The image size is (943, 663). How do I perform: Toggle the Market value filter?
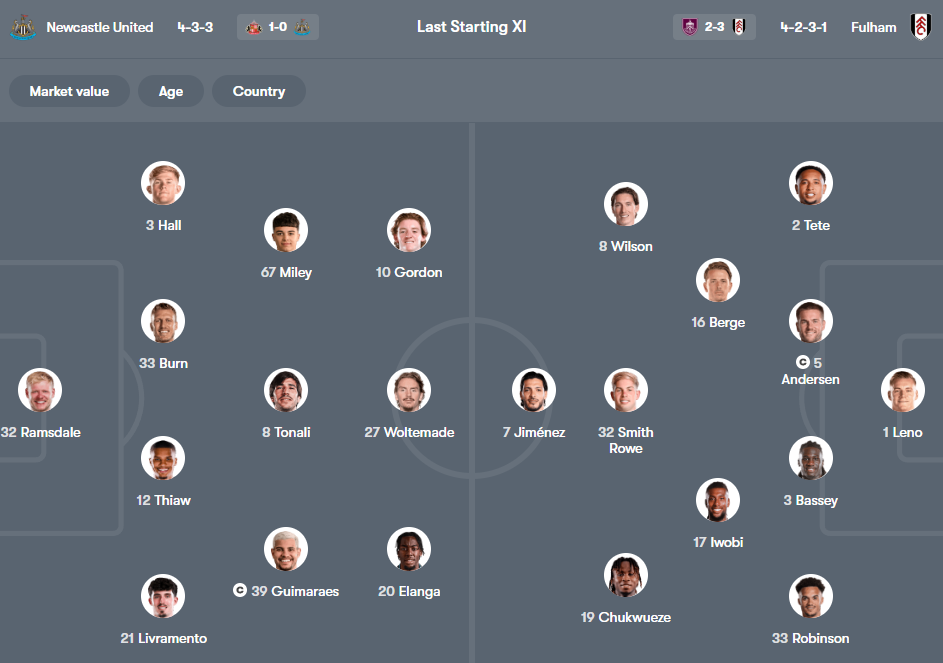click(x=69, y=91)
